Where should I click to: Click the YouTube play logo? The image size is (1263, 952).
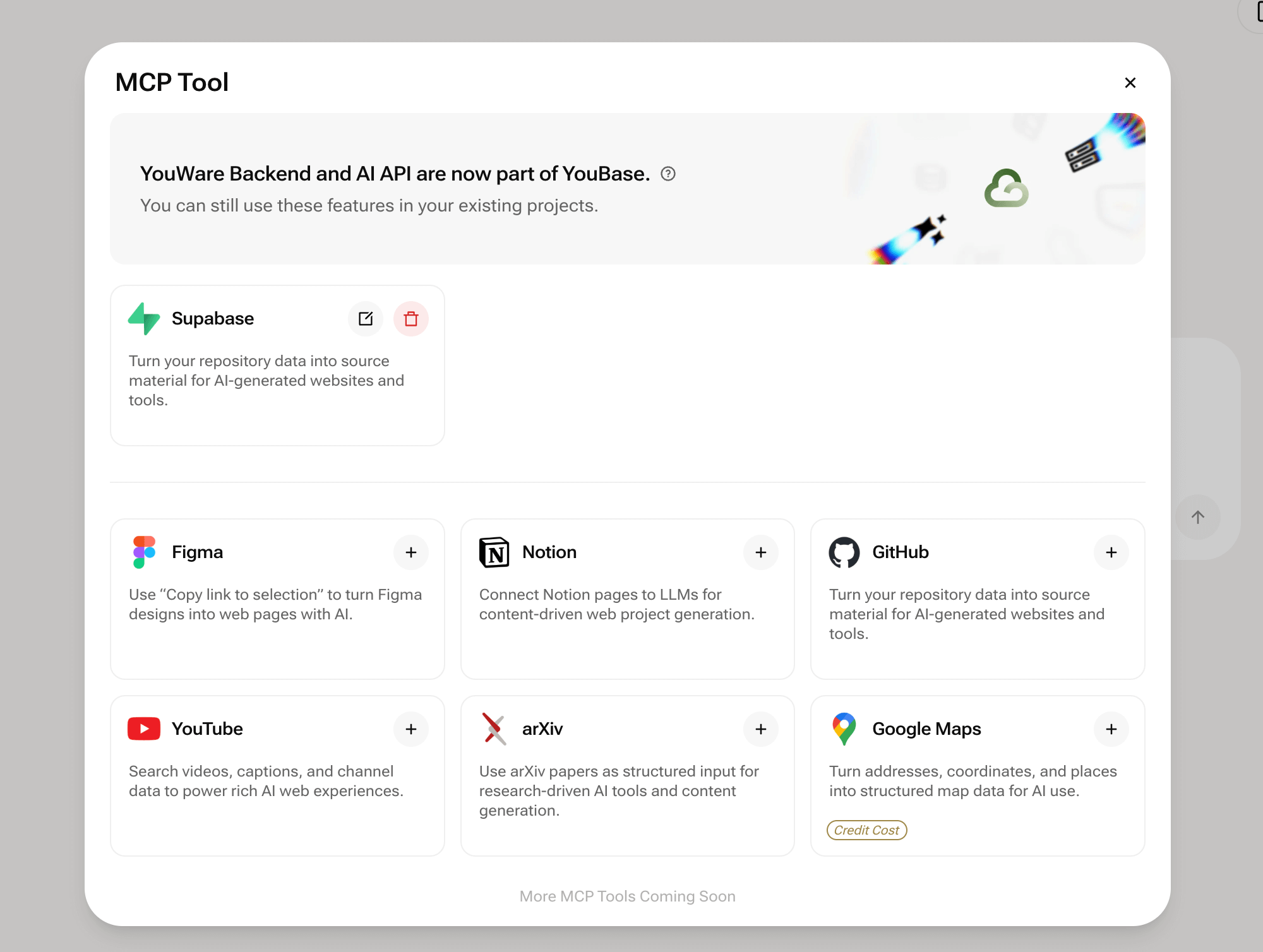[x=144, y=729]
